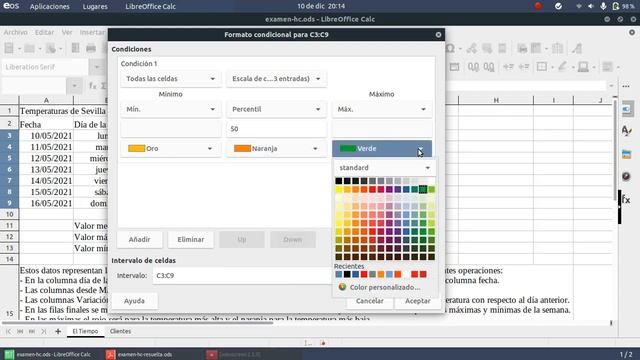Viewport: 640px width, 360px height.
Task: Pick the light green swatch at bright row end
Action: (x=431, y=189)
